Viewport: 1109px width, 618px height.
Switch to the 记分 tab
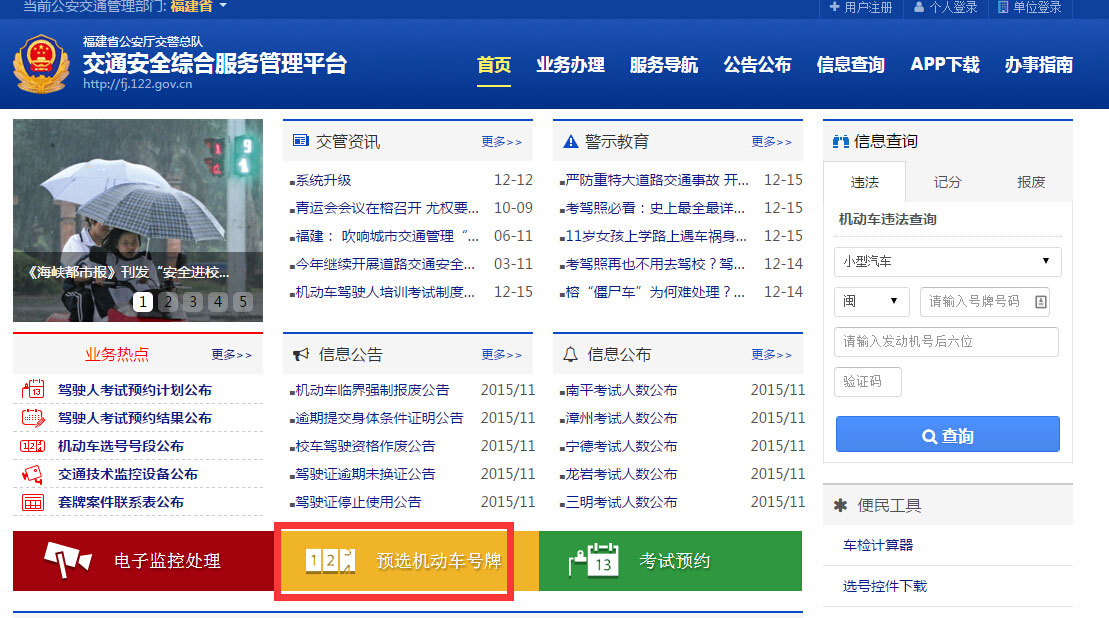pyautogui.click(x=946, y=182)
